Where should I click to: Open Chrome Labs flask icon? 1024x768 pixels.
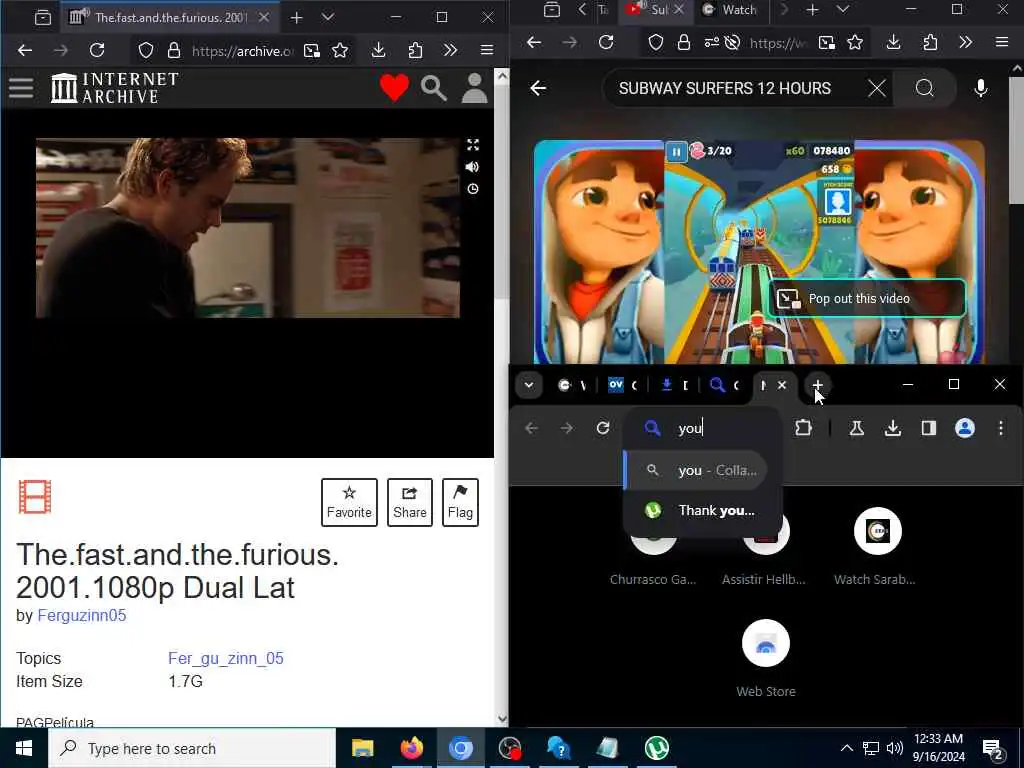(x=857, y=428)
